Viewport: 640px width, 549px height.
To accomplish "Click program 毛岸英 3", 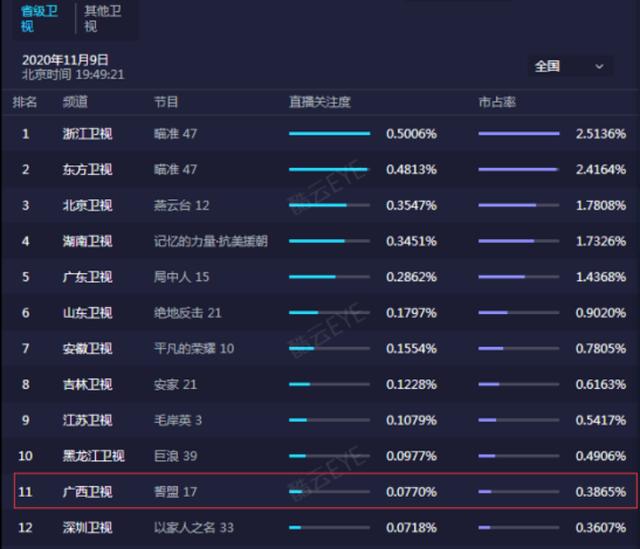I will pos(178,420).
